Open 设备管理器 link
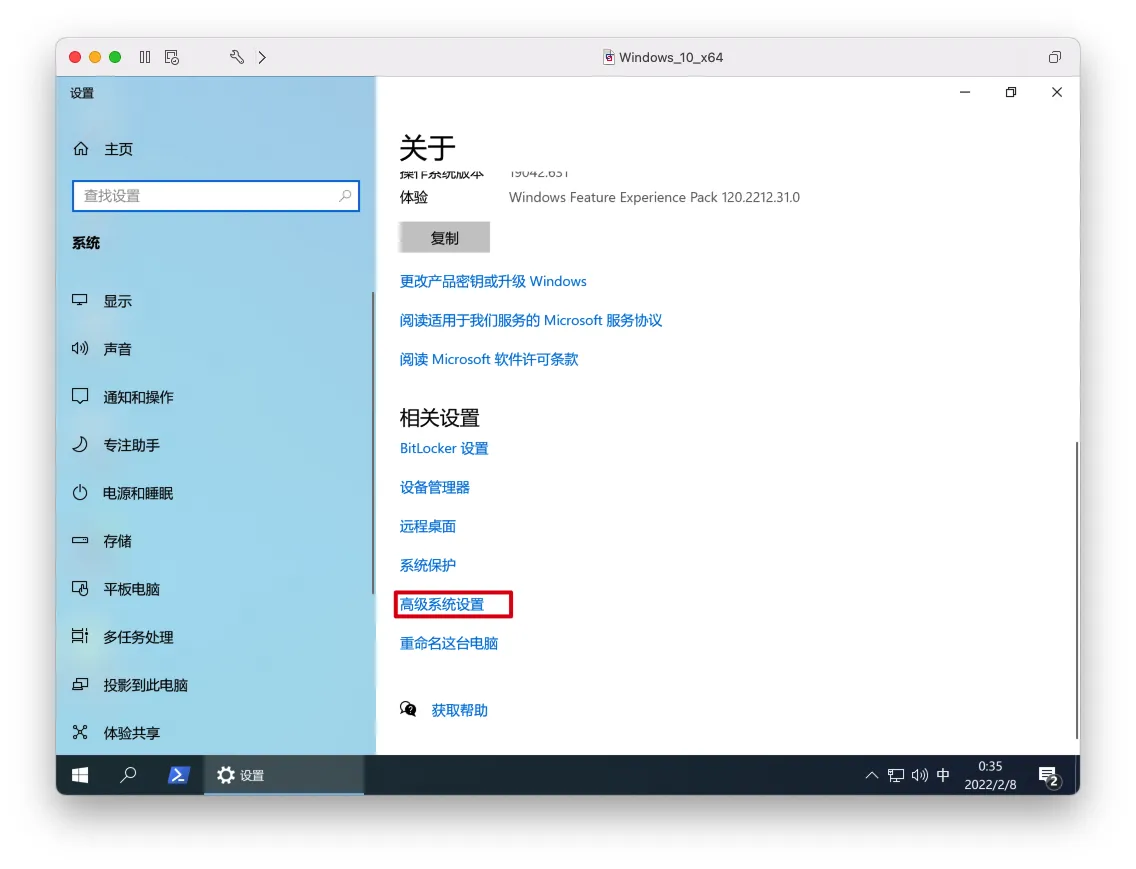 point(435,488)
